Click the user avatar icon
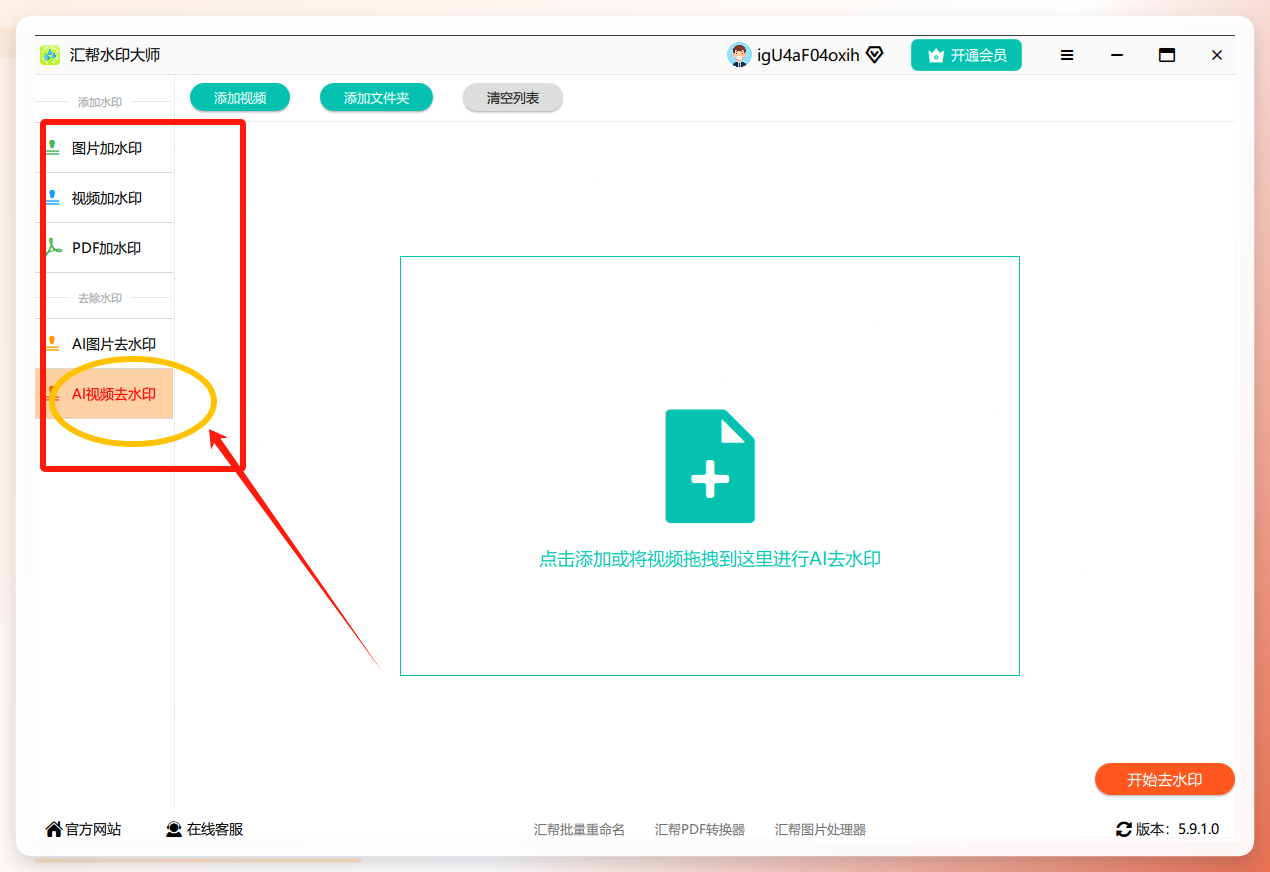This screenshot has width=1270, height=872. (x=739, y=55)
